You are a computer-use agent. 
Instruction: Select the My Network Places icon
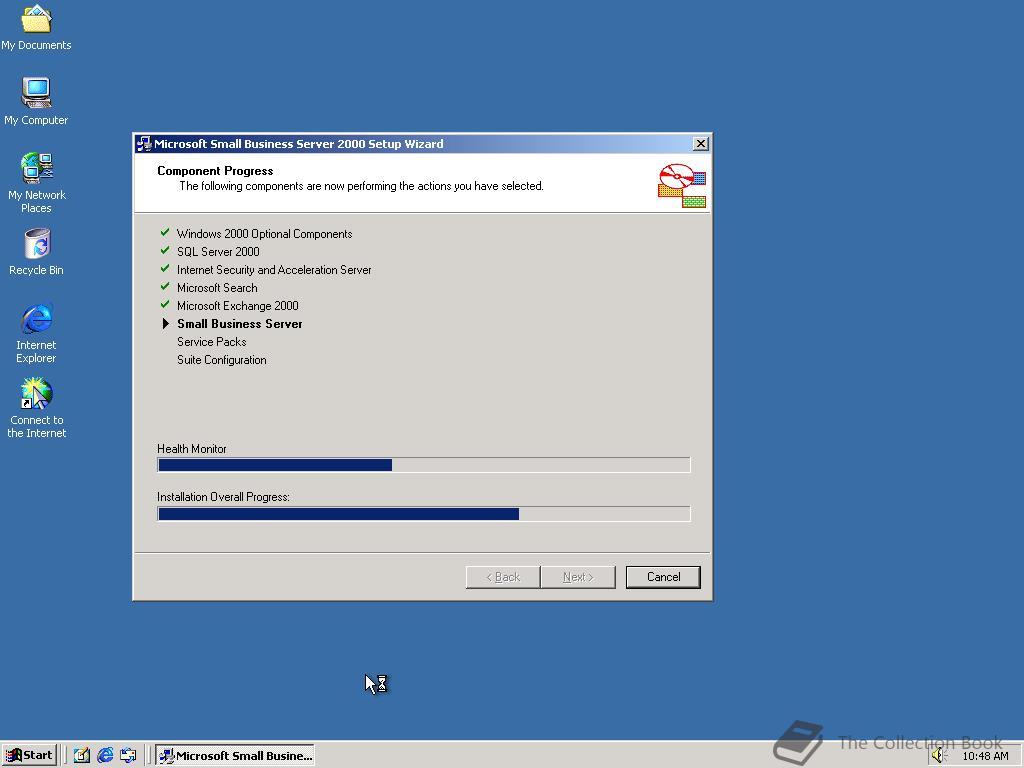36,182
